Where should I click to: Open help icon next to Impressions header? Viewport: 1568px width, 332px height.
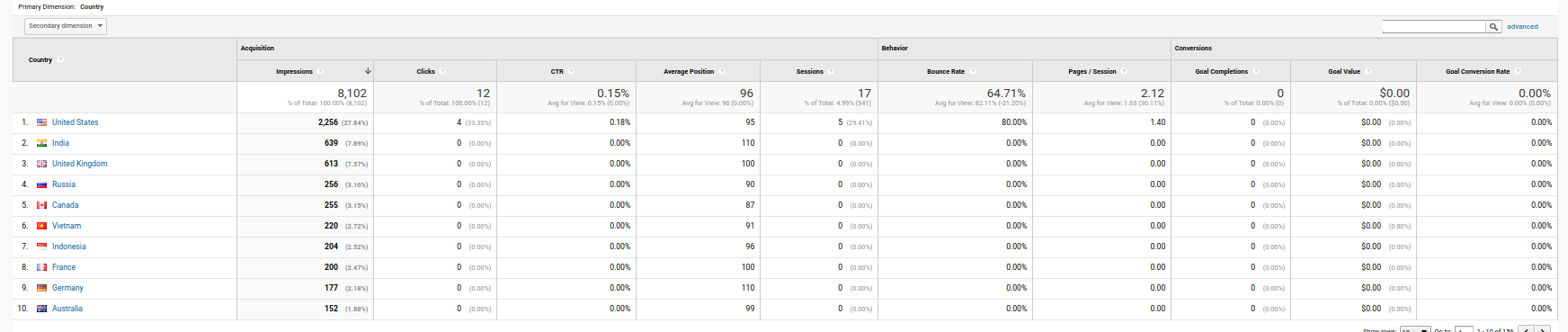tap(320, 71)
